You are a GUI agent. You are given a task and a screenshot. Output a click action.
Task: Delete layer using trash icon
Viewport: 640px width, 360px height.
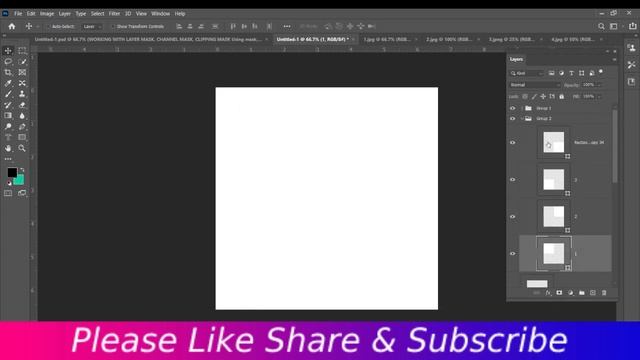(604, 293)
